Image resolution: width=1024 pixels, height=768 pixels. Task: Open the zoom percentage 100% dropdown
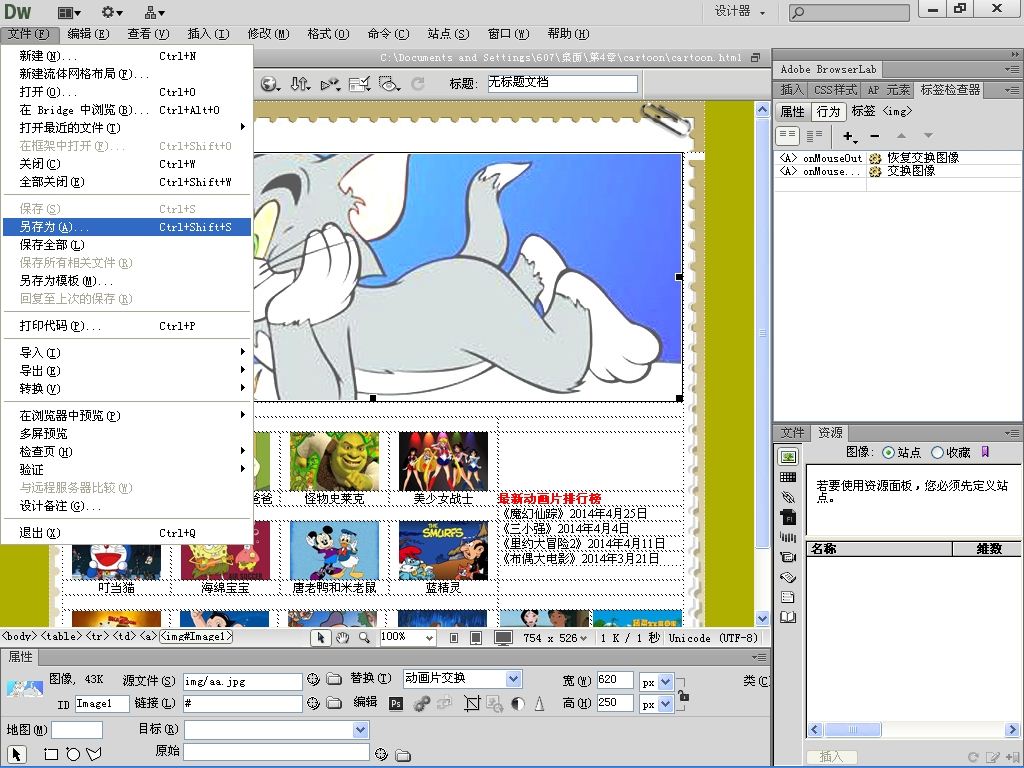point(429,637)
